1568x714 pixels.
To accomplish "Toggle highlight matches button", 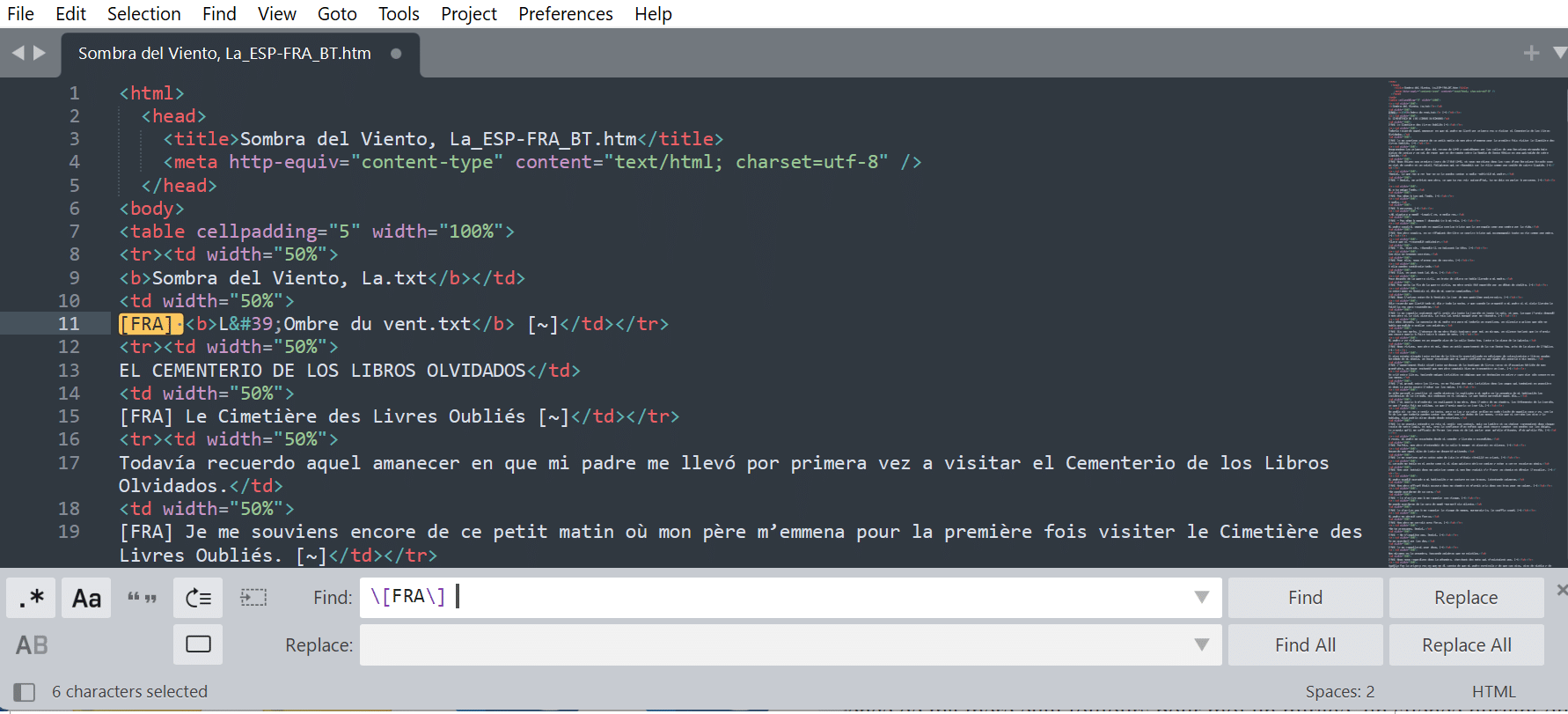I will [x=198, y=645].
